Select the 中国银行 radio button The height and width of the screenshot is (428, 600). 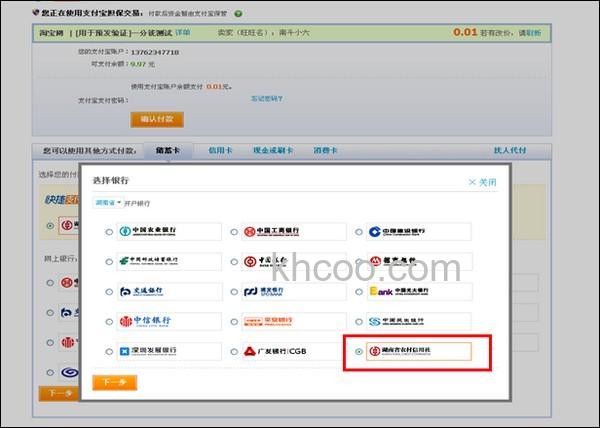(234, 262)
